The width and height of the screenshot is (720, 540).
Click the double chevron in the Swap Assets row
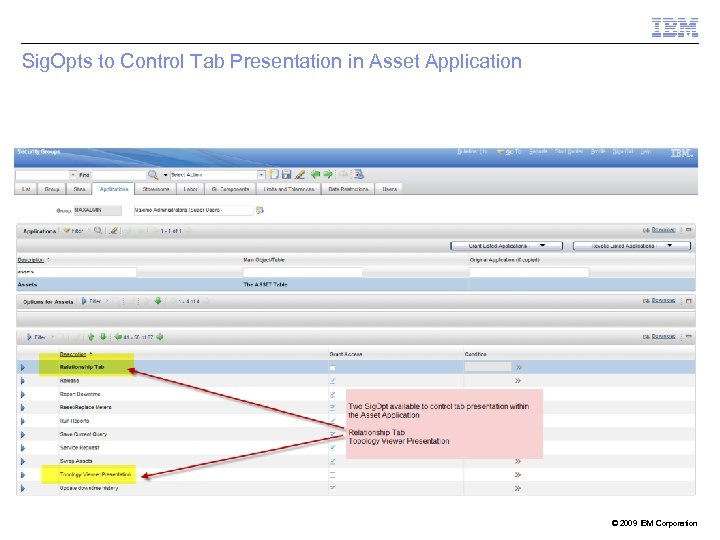pos(518,461)
